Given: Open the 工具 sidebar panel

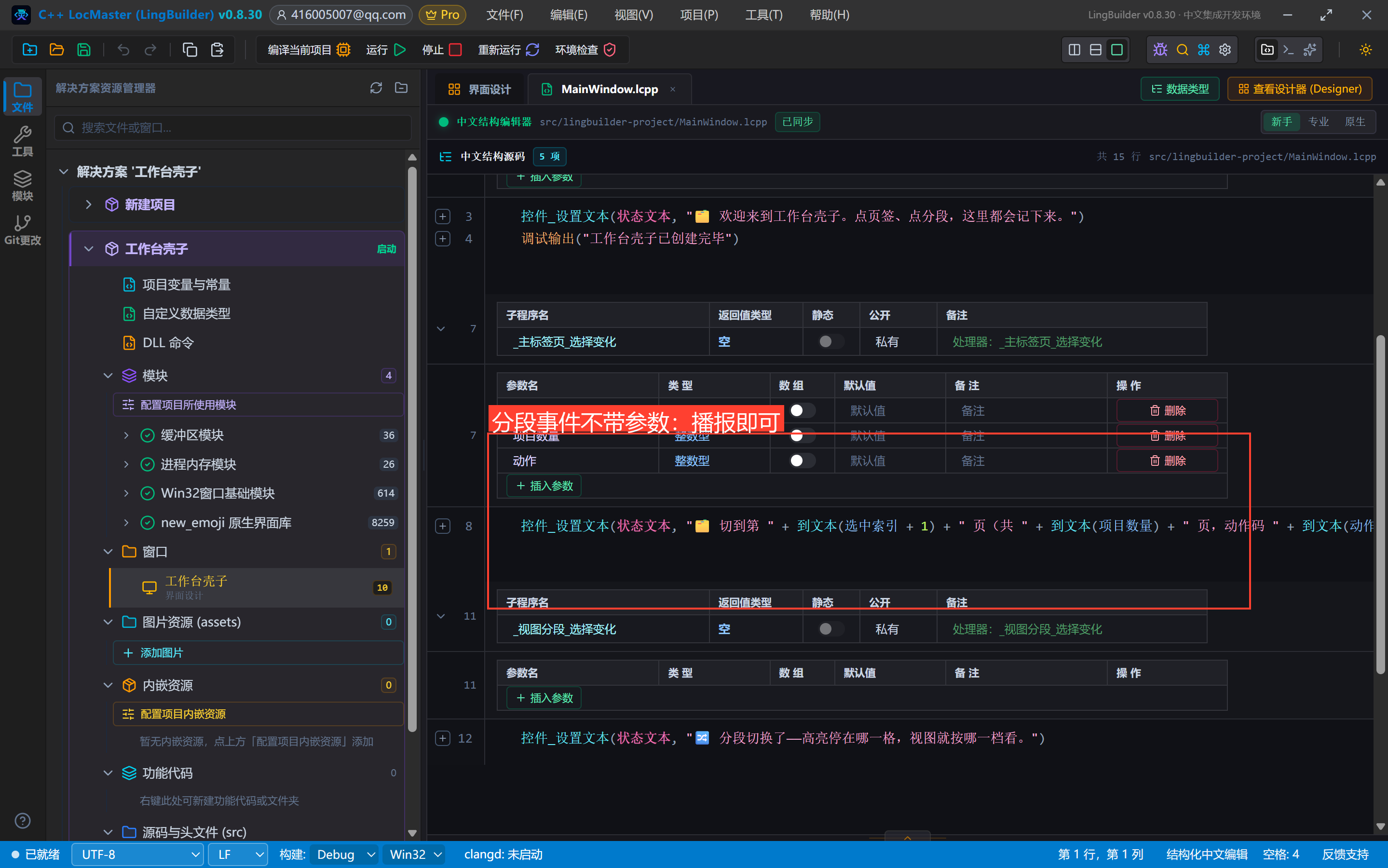Looking at the screenshot, I should pos(22,141).
